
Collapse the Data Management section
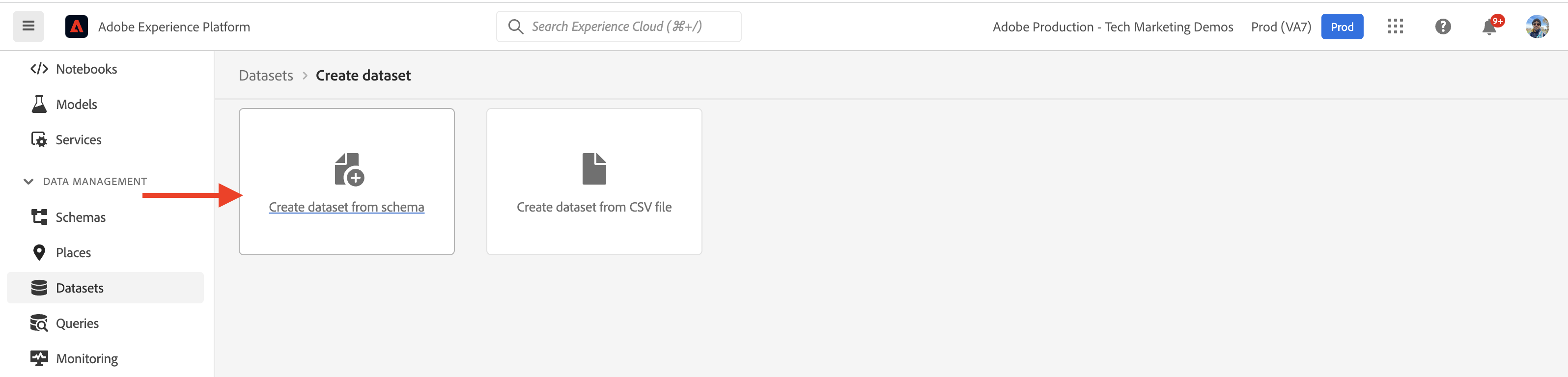tap(28, 181)
